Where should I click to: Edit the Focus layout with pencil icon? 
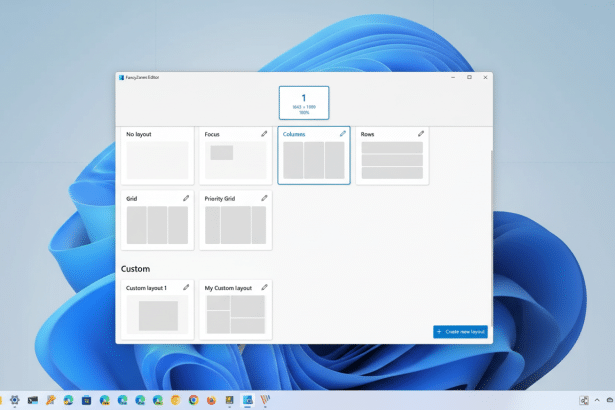click(264, 134)
